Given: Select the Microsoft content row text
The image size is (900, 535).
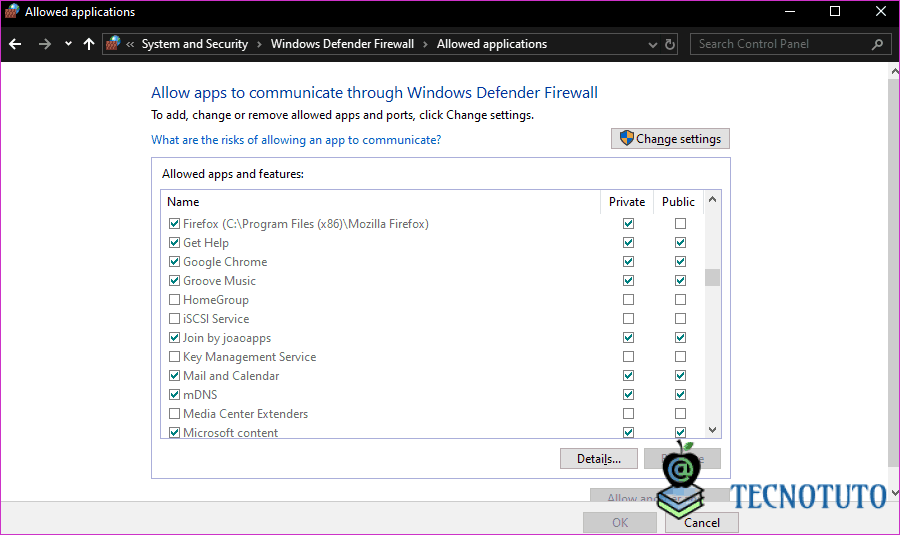Looking at the screenshot, I should pos(230,433).
